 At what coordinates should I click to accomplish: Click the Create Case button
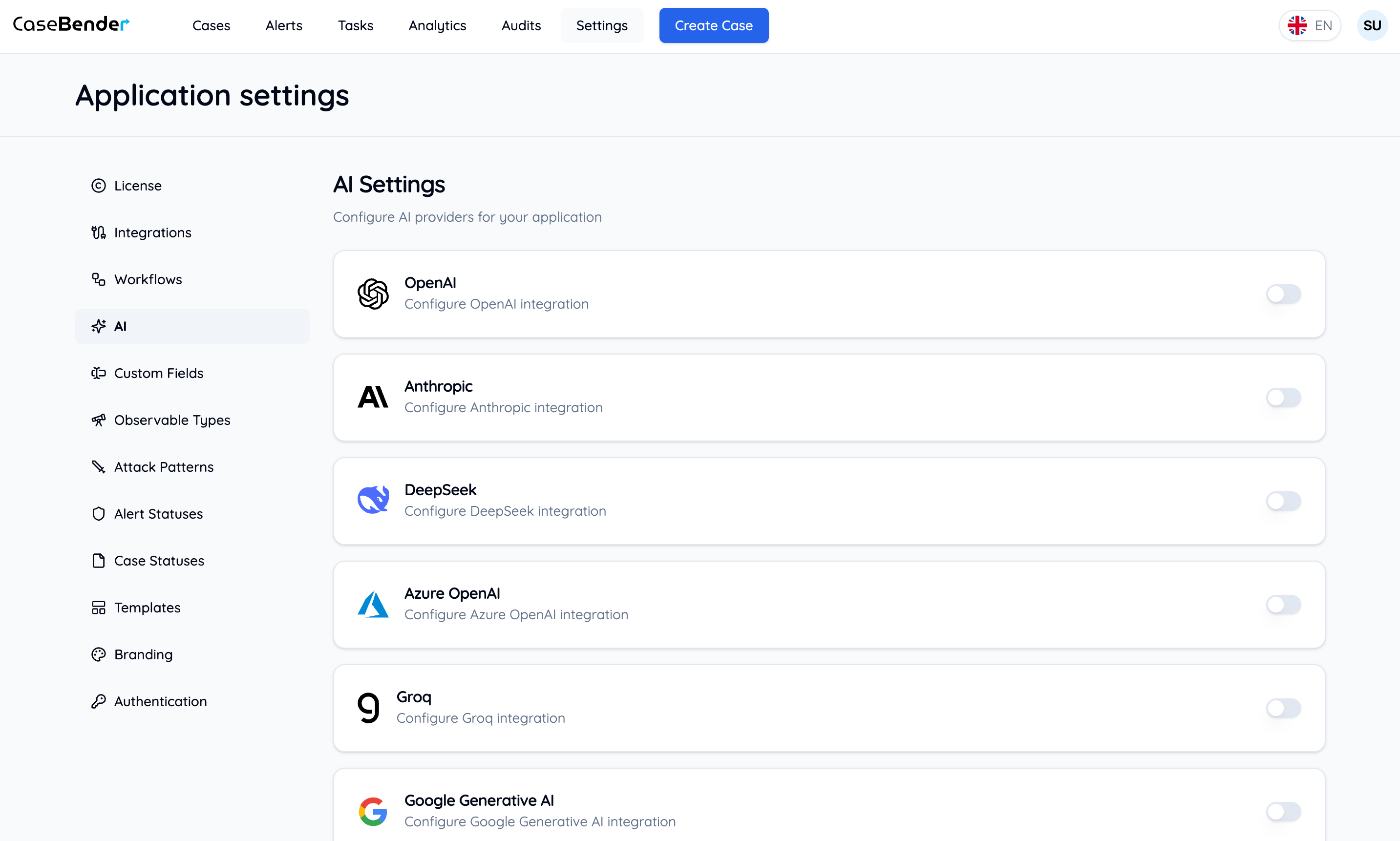(714, 25)
